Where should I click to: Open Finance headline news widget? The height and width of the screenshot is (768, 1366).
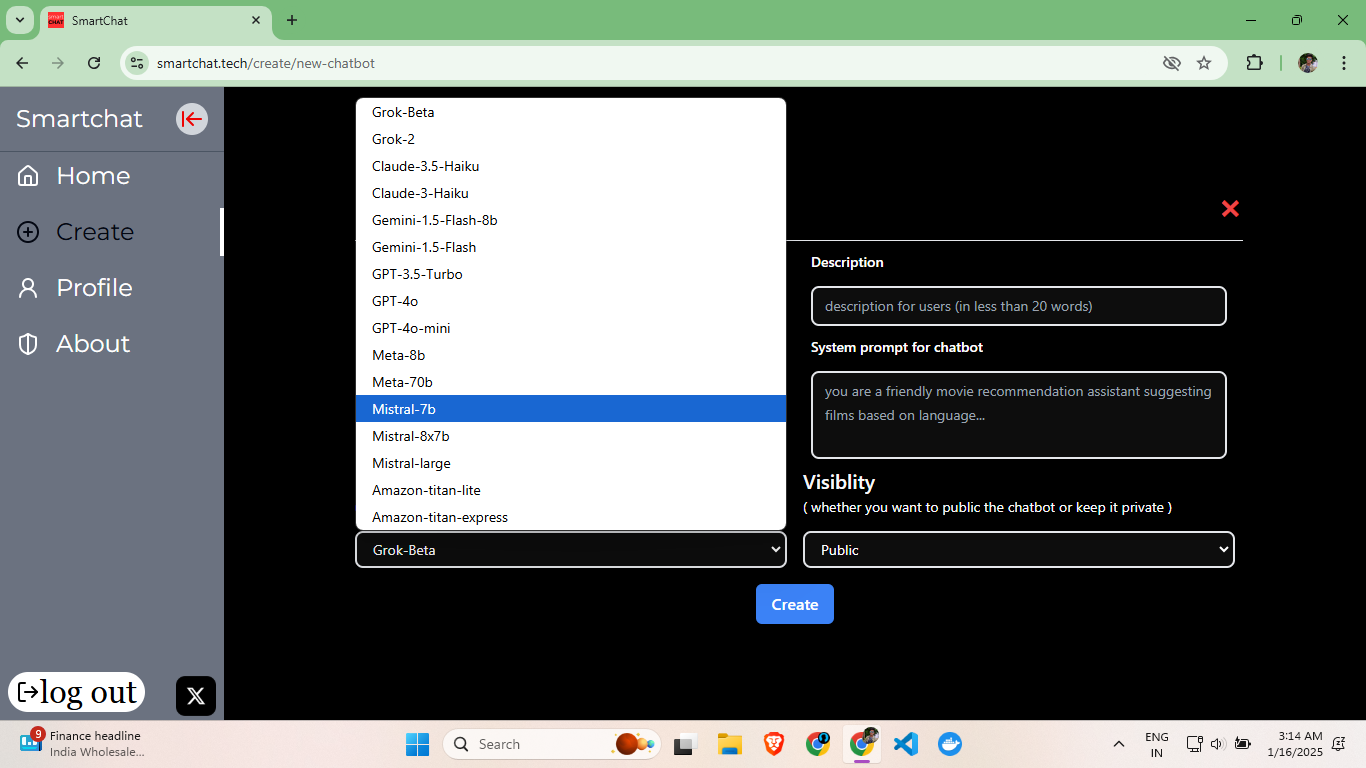click(x=82, y=744)
